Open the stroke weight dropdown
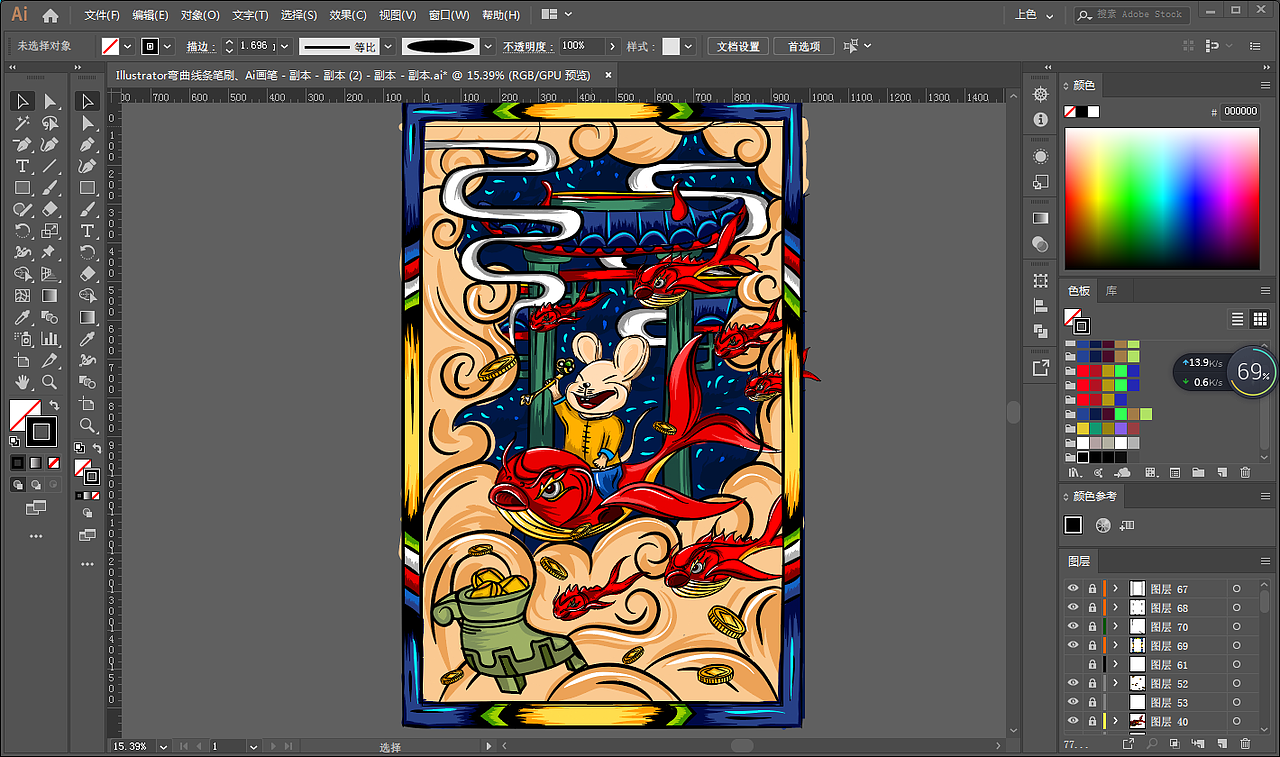 284,46
